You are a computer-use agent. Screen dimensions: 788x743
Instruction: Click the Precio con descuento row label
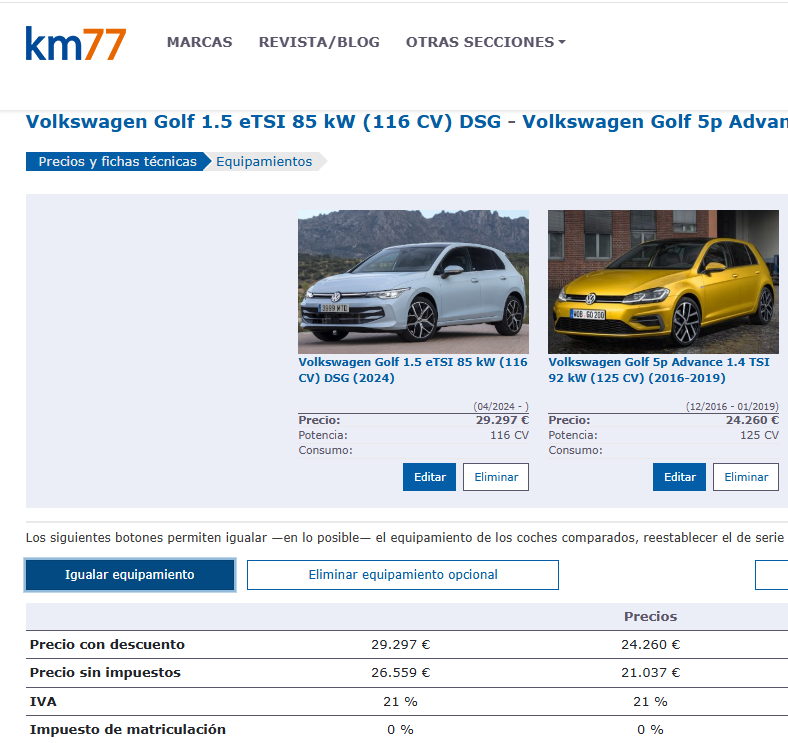[107, 644]
